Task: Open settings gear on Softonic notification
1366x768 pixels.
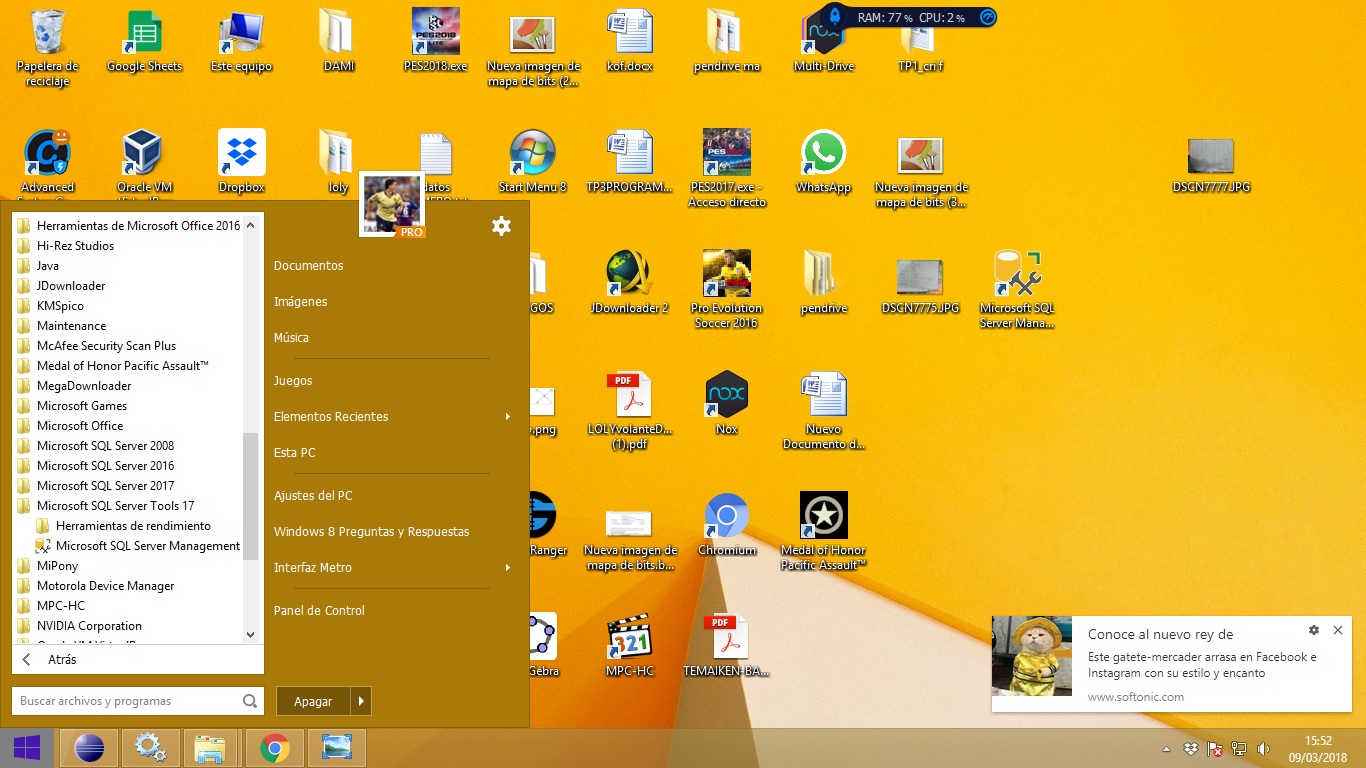Action: pyautogui.click(x=1314, y=630)
